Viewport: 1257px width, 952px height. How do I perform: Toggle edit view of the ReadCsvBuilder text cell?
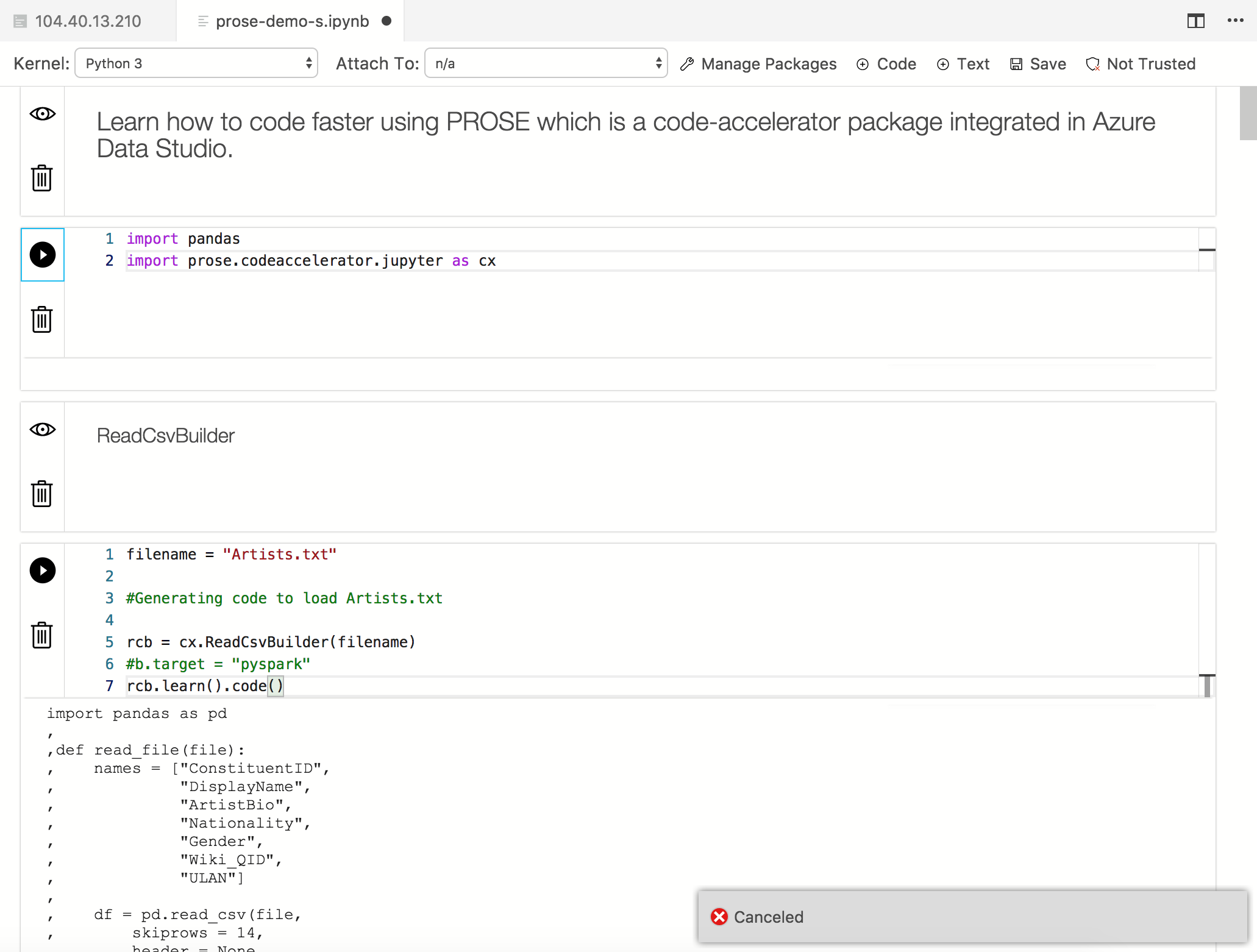(x=42, y=429)
